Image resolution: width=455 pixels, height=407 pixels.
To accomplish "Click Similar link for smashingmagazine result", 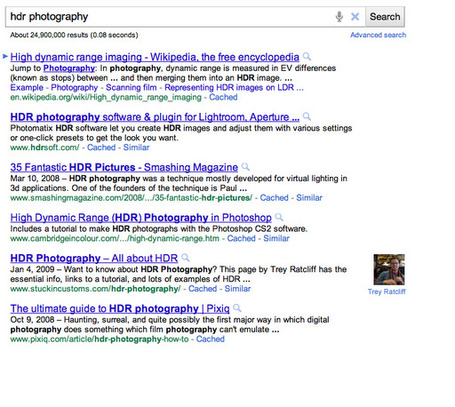I will pos(309,198).
